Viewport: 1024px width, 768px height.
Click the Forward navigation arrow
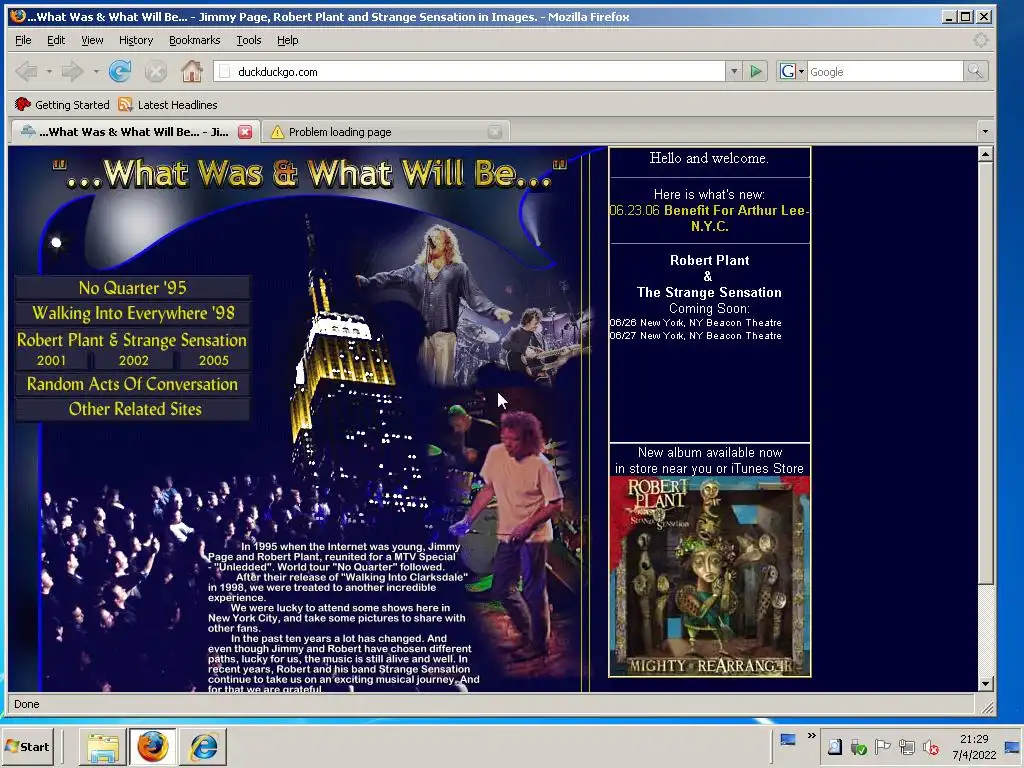[x=72, y=71]
